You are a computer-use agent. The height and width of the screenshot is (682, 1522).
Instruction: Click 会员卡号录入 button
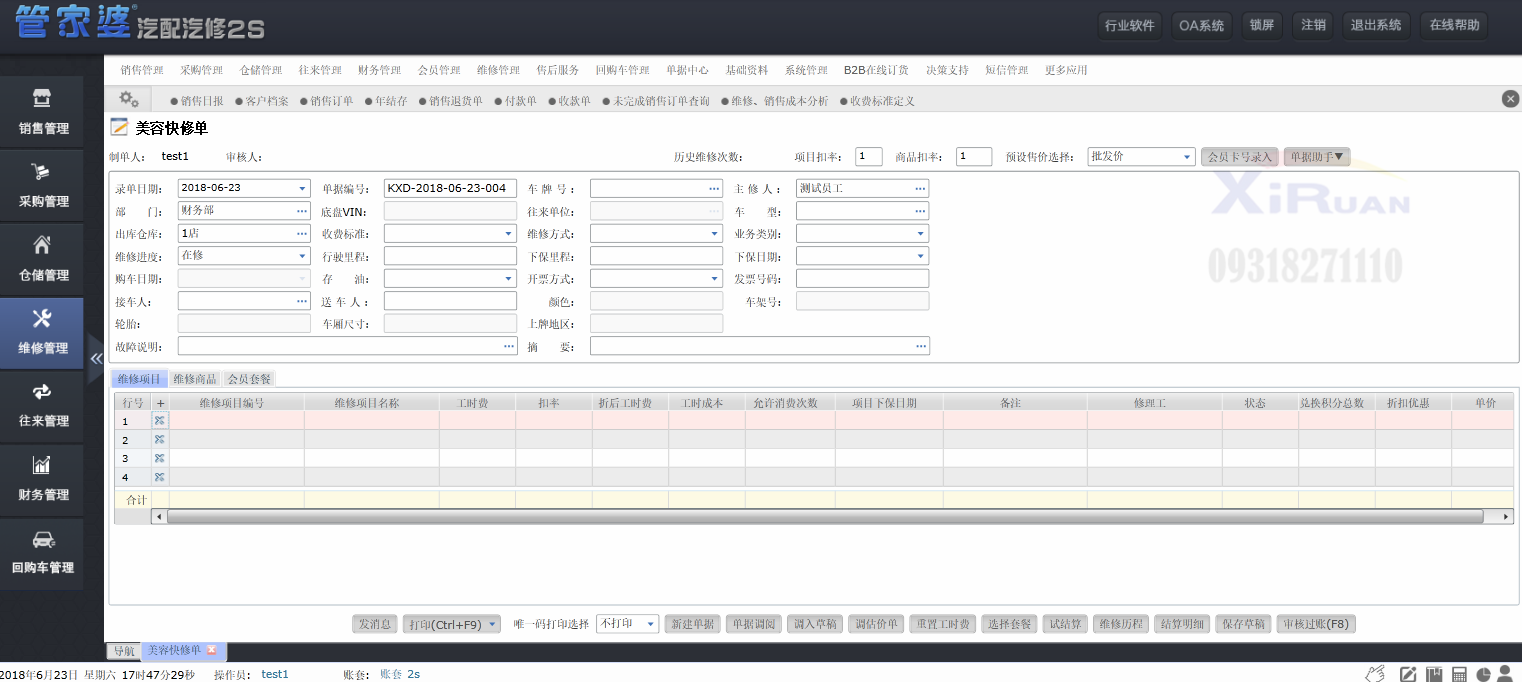click(x=1240, y=157)
